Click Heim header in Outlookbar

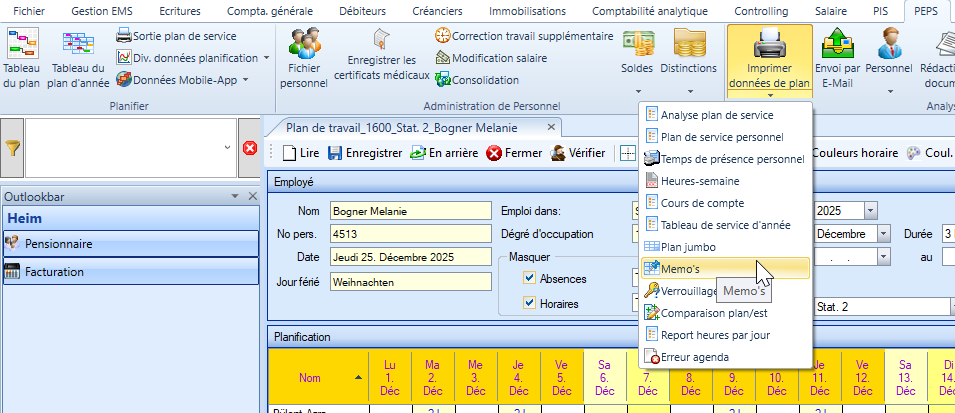[x=131, y=218]
